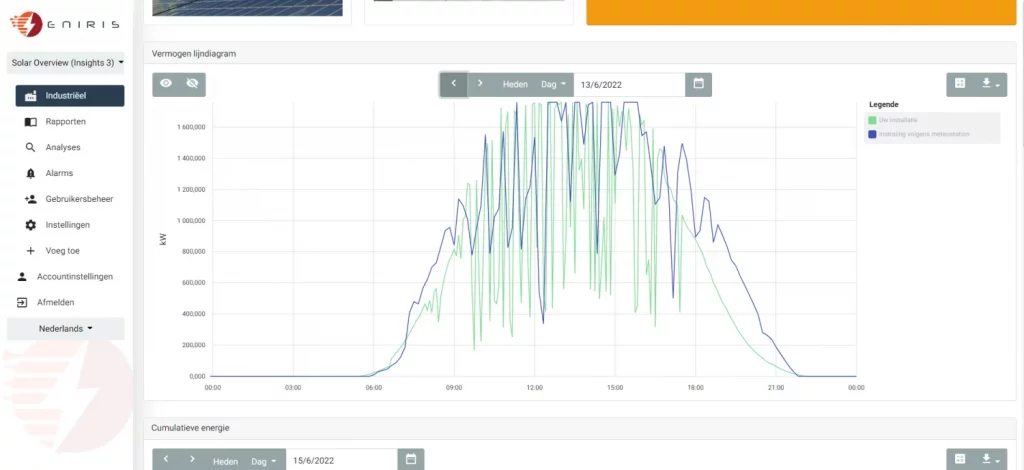Open the Solar Overview (Insights 3) dropdown

[67, 63]
